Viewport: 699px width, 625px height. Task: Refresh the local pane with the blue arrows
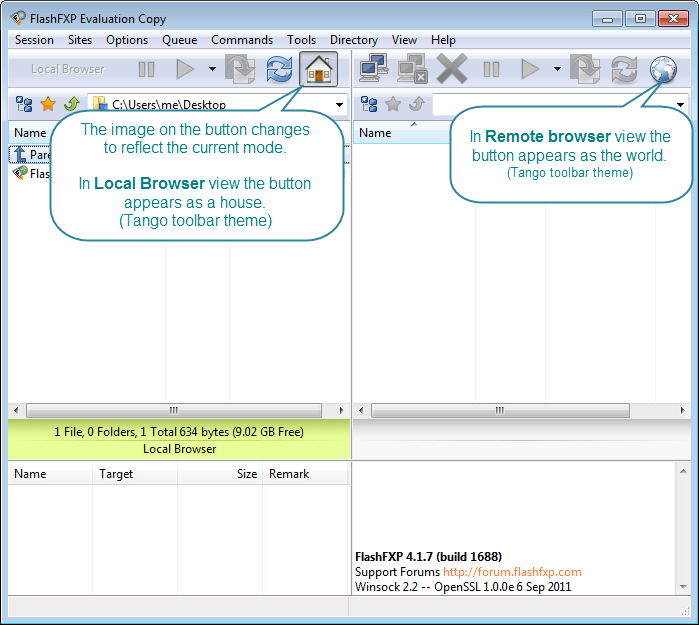pos(279,69)
